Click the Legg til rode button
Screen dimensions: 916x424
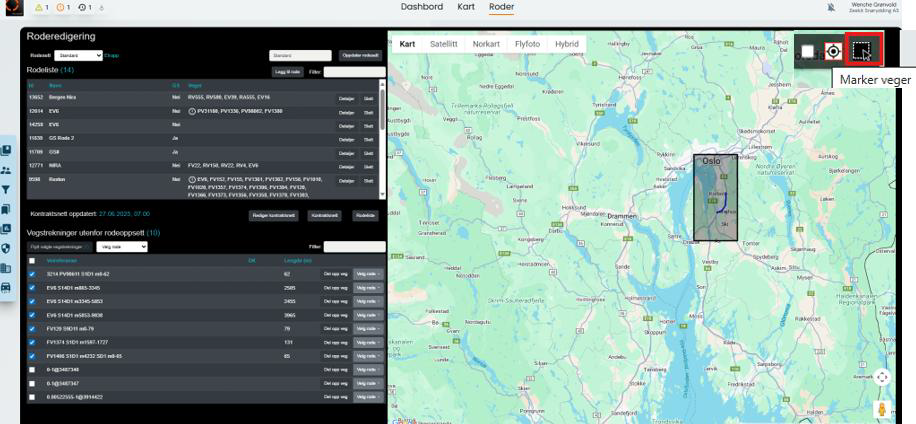(287, 72)
